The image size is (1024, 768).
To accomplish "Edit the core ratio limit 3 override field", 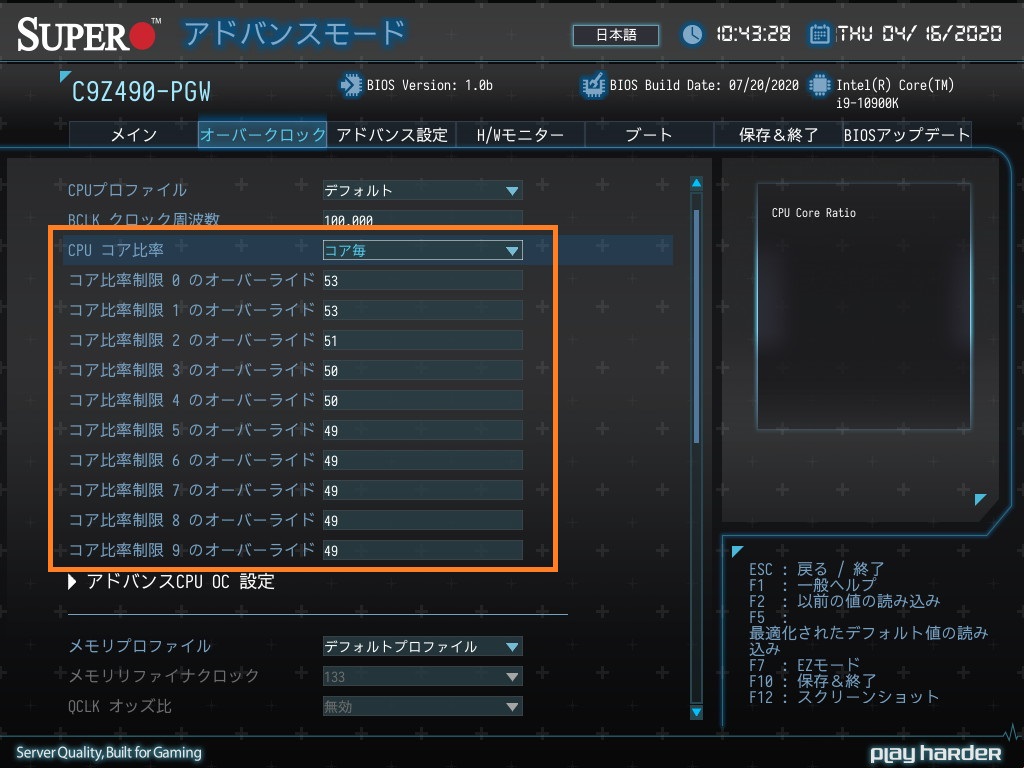I will pyautogui.click(x=423, y=371).
